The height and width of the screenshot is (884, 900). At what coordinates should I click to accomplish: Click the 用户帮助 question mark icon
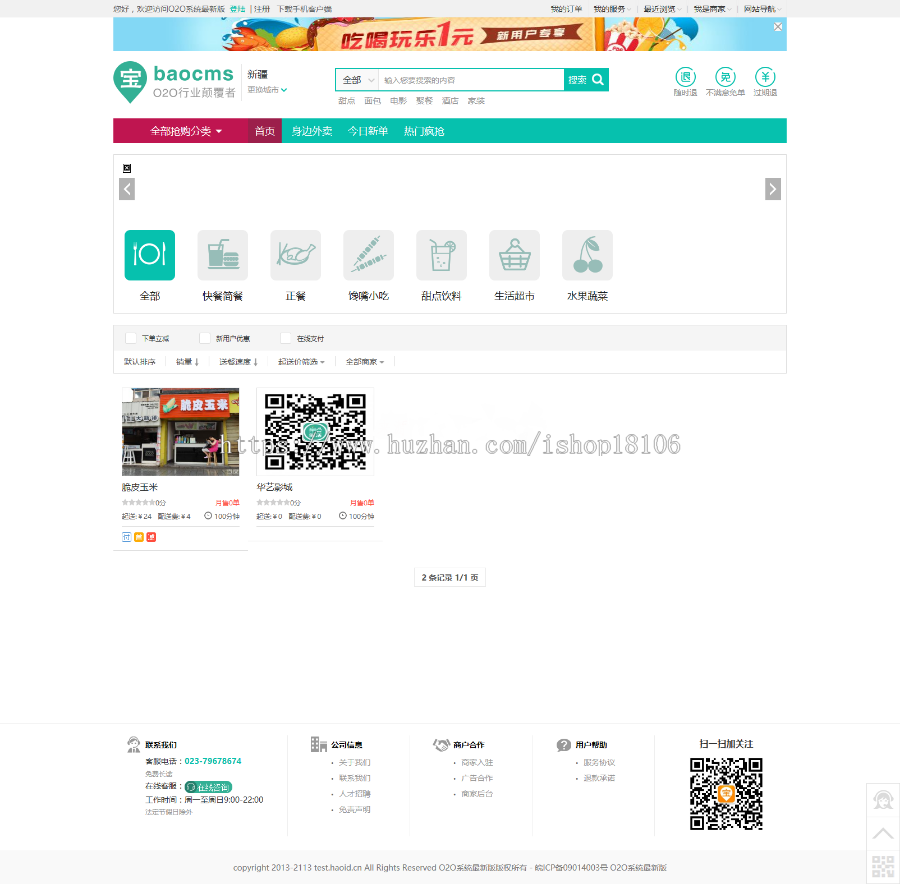[563, 745]
